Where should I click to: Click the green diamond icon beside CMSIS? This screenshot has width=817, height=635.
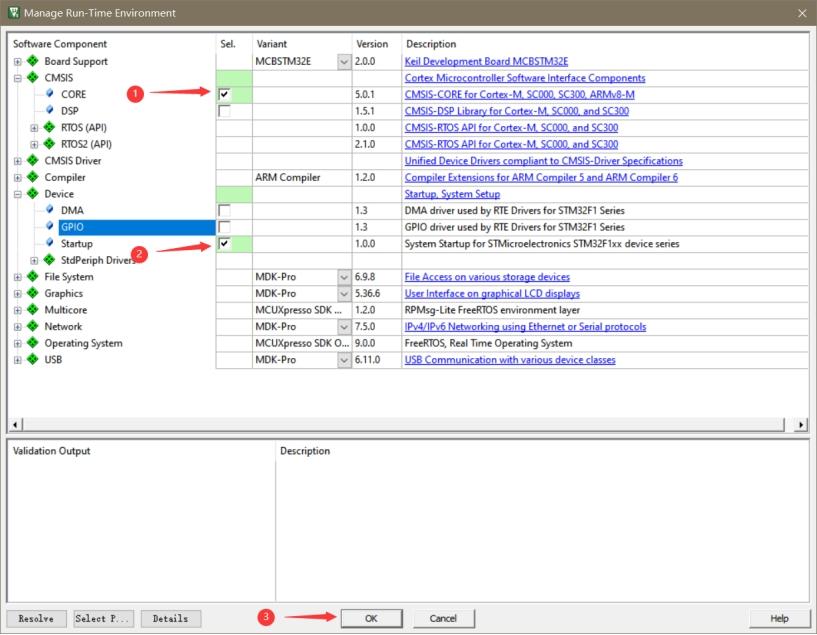pos(33,78)
